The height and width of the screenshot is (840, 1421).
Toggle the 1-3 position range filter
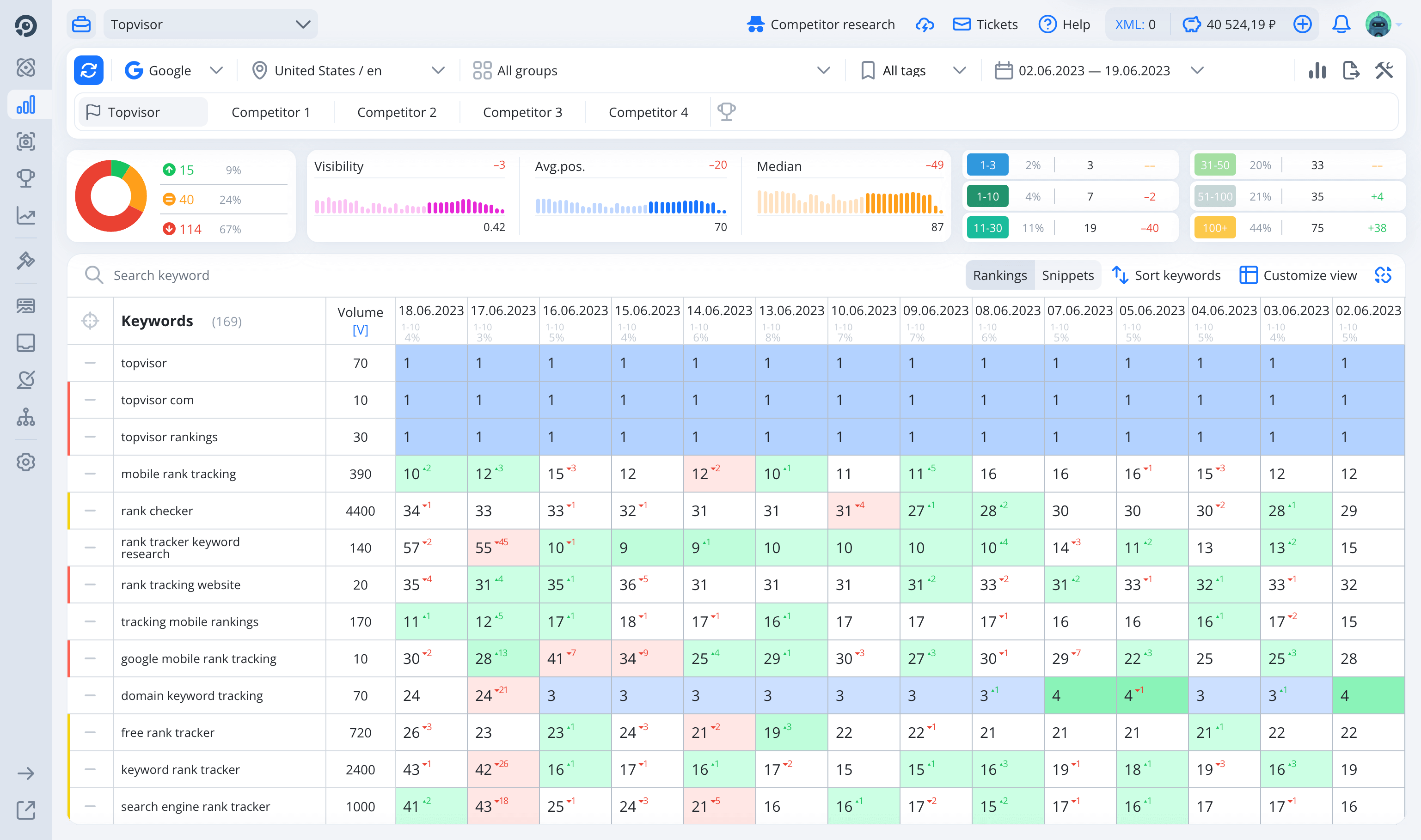tap(987, 165)
